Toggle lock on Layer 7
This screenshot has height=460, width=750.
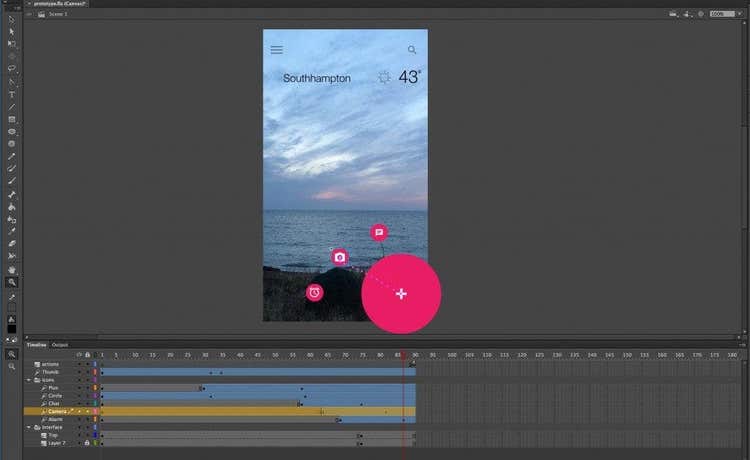pyautogui.click(x=87, y=442)
